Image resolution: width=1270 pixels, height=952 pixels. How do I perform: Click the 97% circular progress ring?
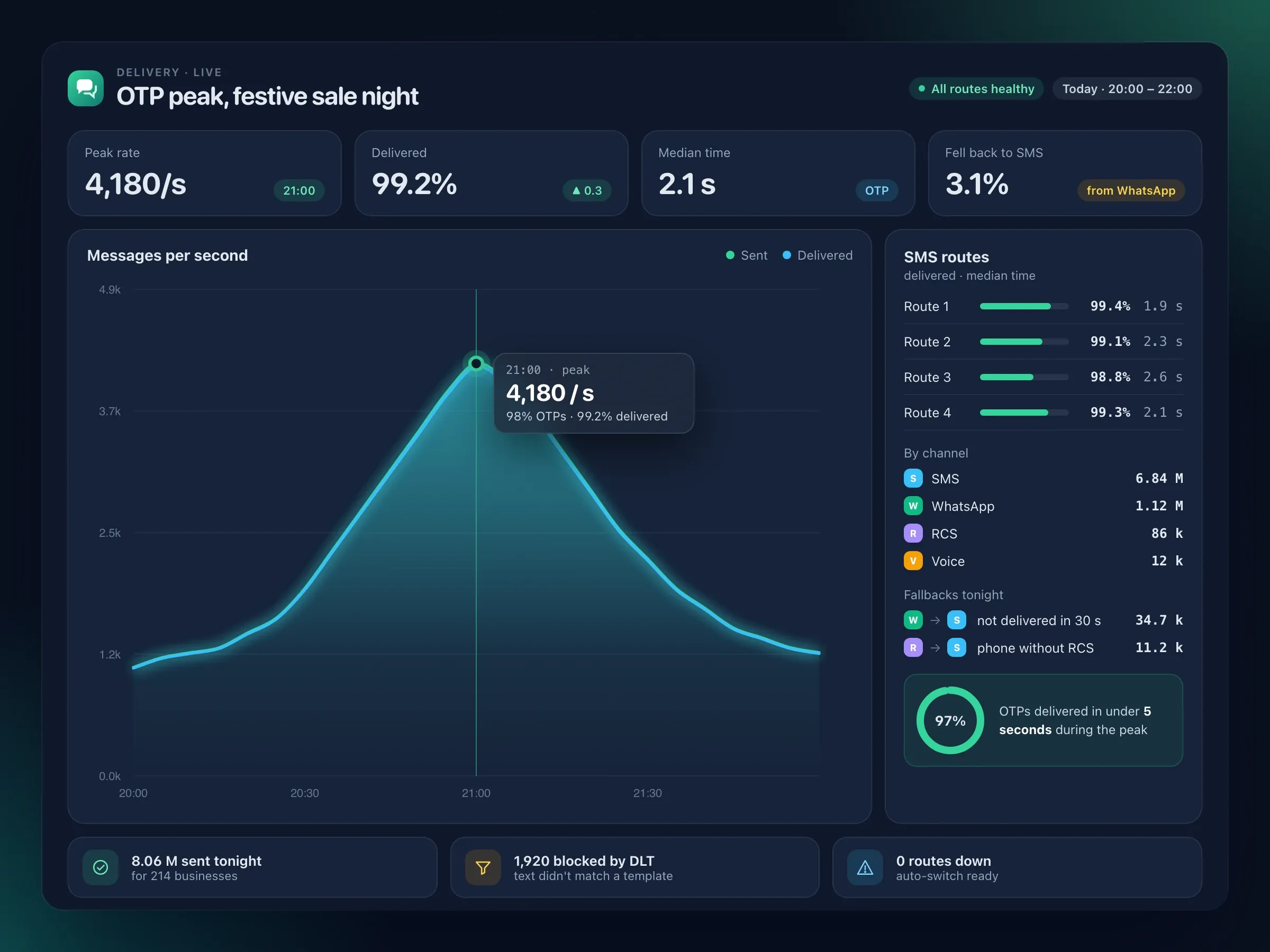(x=950, y=720)
